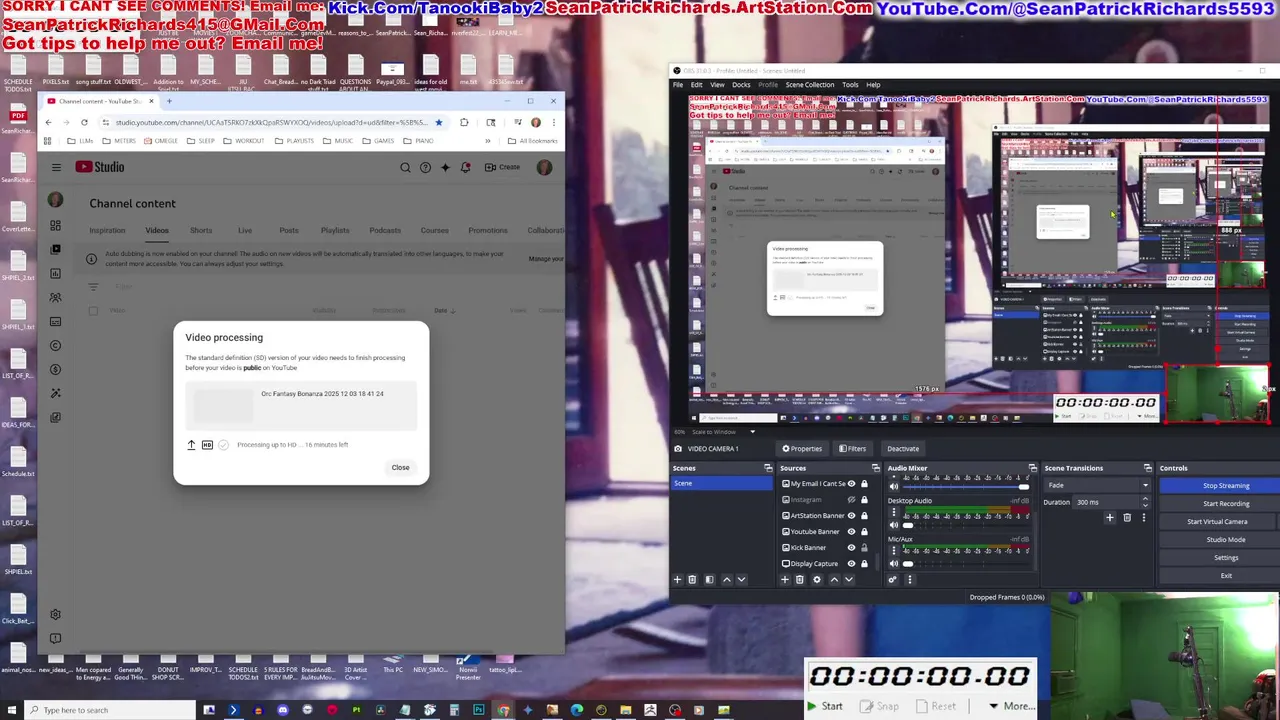The image size is (1280, 720).
Task: Open source Properties button in OBS
Action: coord(802,449)
